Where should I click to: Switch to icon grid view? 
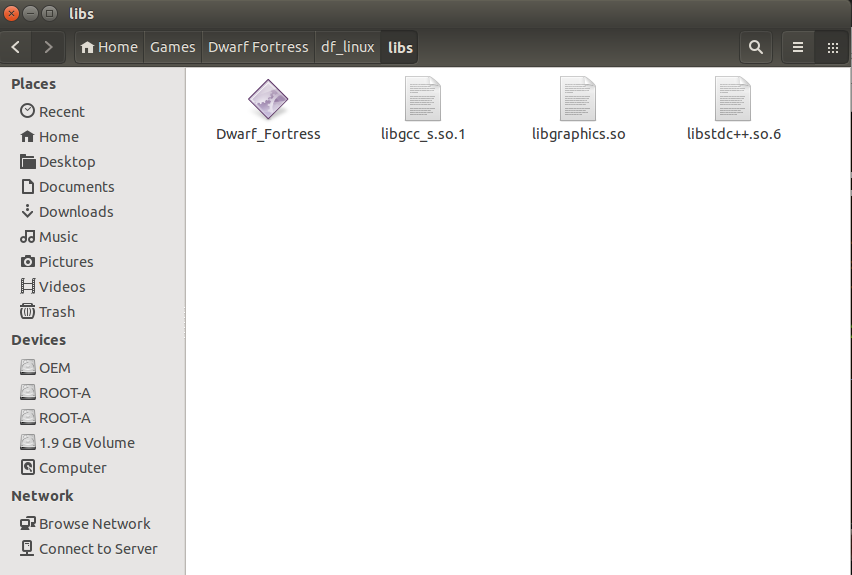(x=832, y=47)
